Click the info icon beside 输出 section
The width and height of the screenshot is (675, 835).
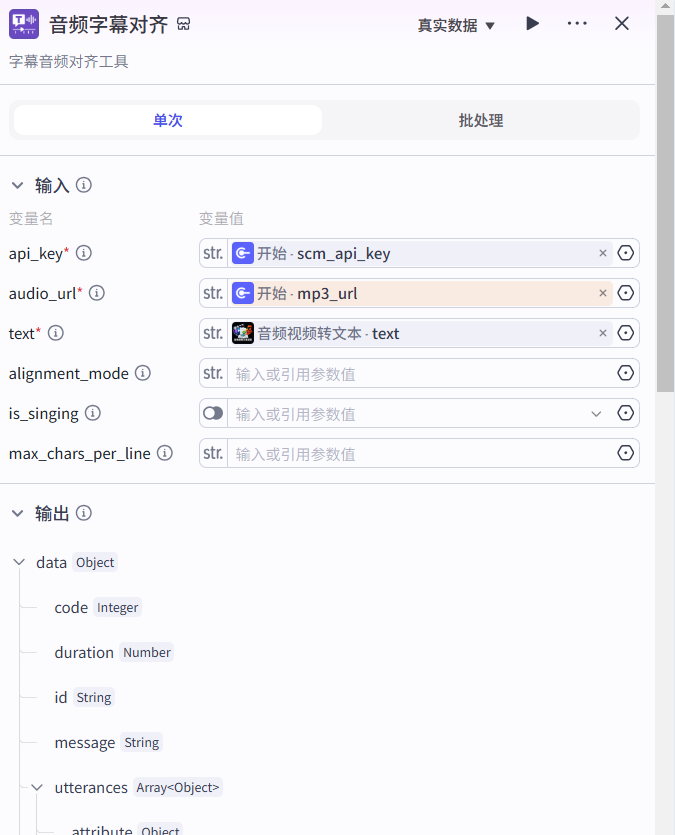pos(83,513)
